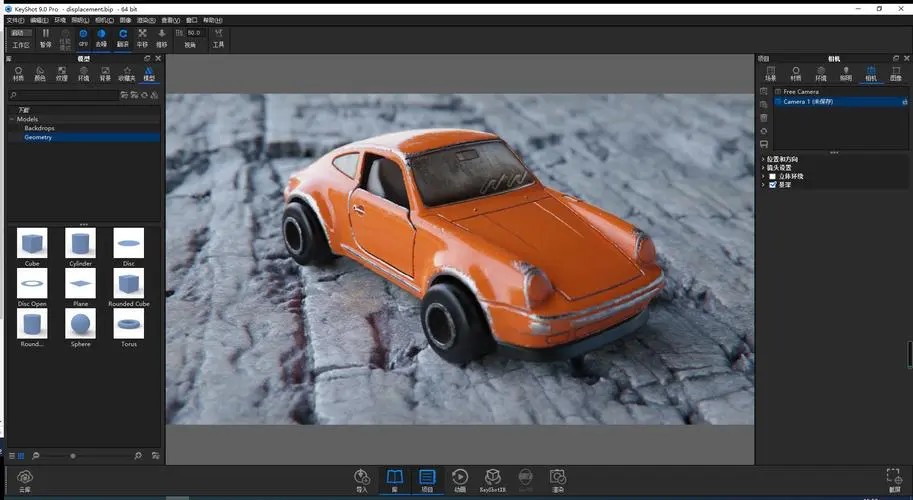Click the Denoise (去噪) toolbar icon

(102, 35)
